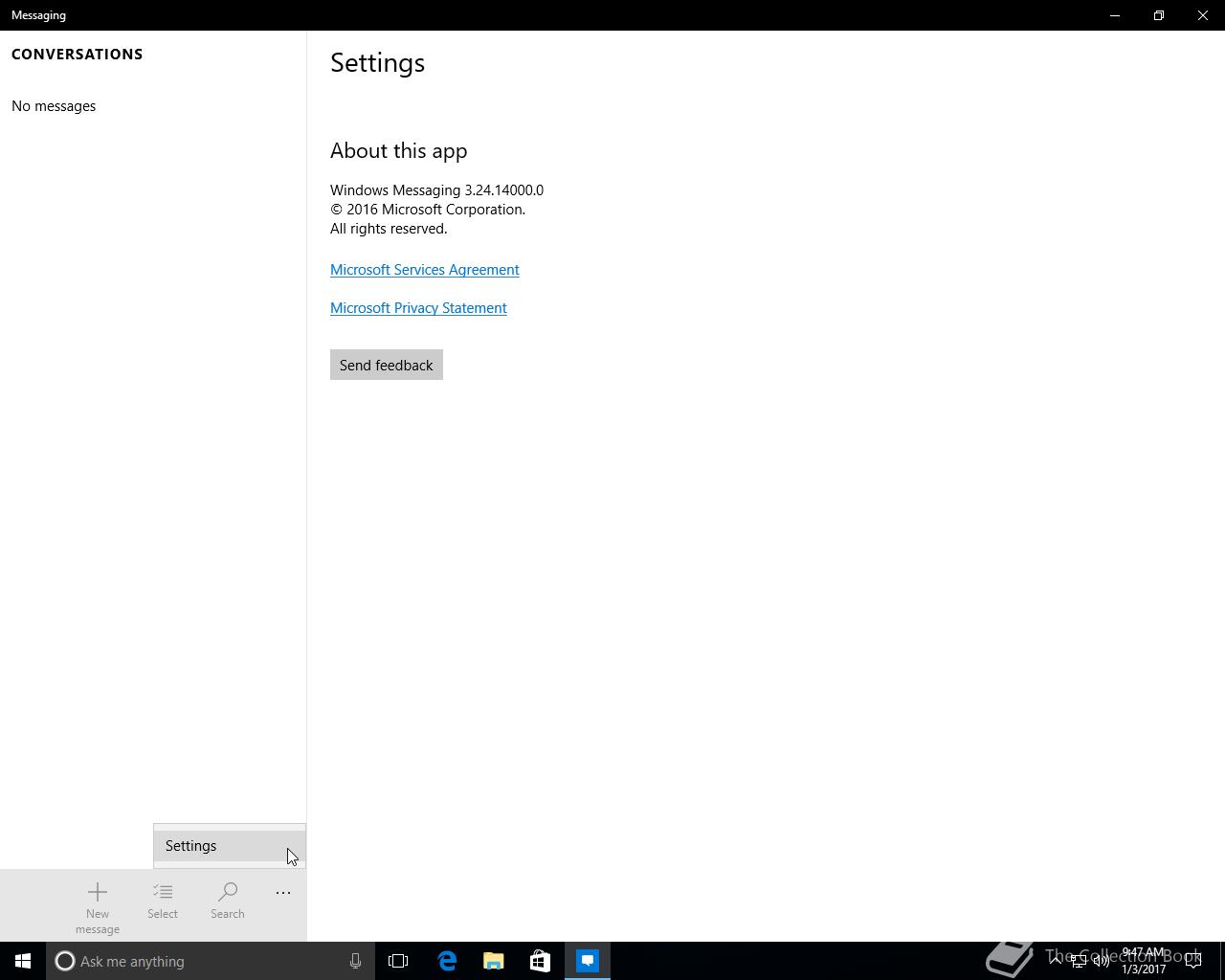The height and width of the screenshot is (980, 1225).
Task: Click the CONVERSATIONS heading
Action: point(78,55)
